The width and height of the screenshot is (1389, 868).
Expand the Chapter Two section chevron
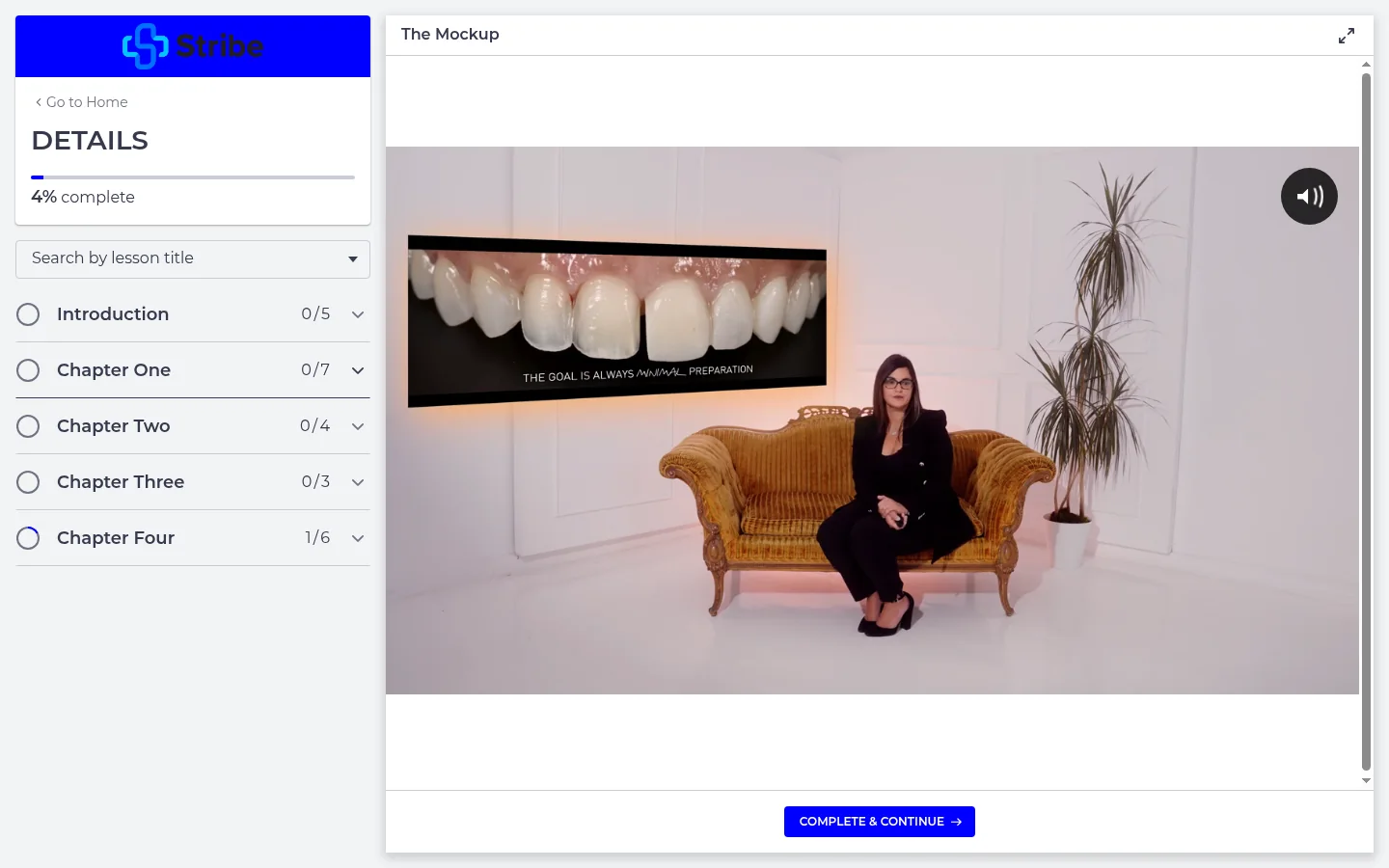click(358, 426)
